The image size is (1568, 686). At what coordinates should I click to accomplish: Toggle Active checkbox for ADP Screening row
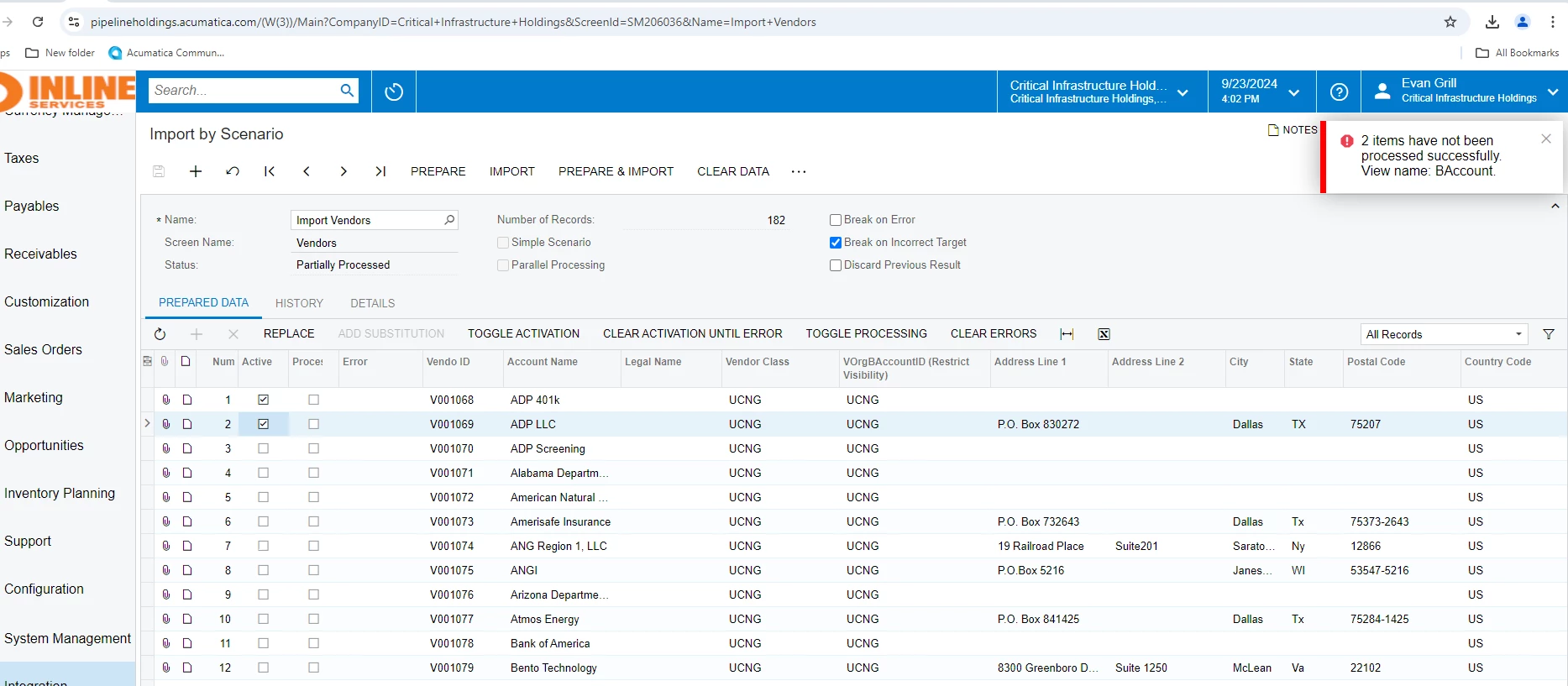click(264, 448)
